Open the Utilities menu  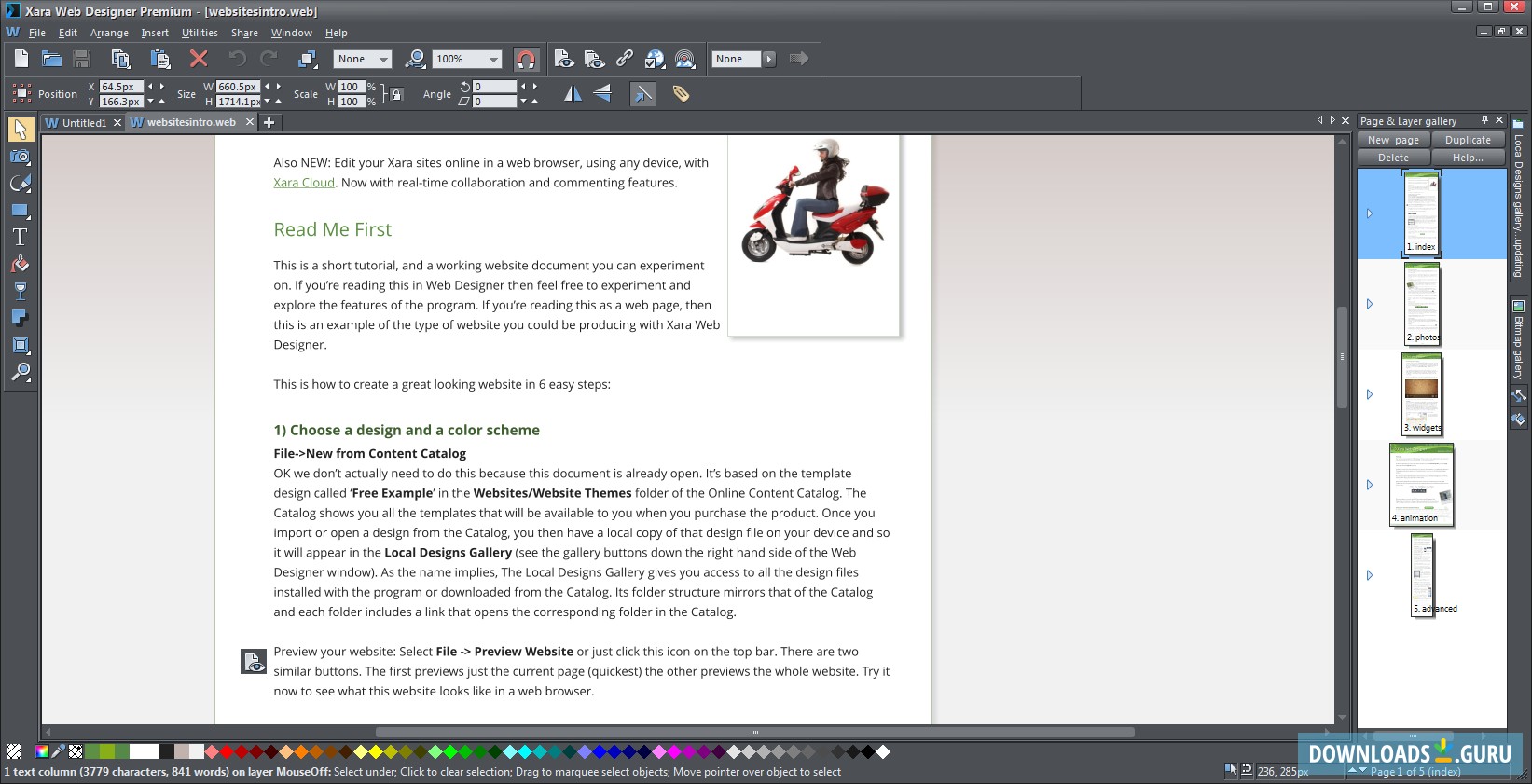(x=200, y=33)
